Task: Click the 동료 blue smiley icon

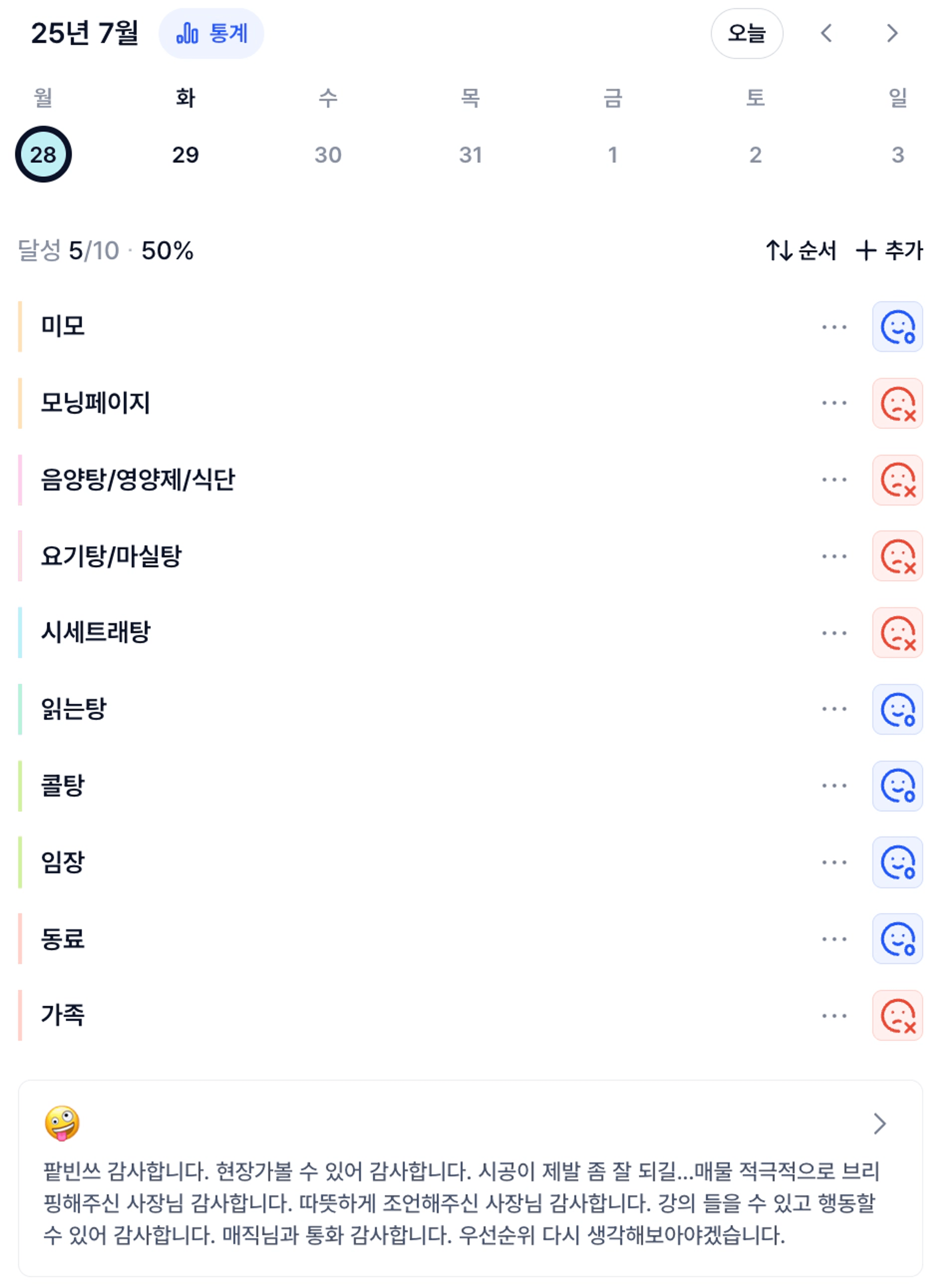Action: 897,939
